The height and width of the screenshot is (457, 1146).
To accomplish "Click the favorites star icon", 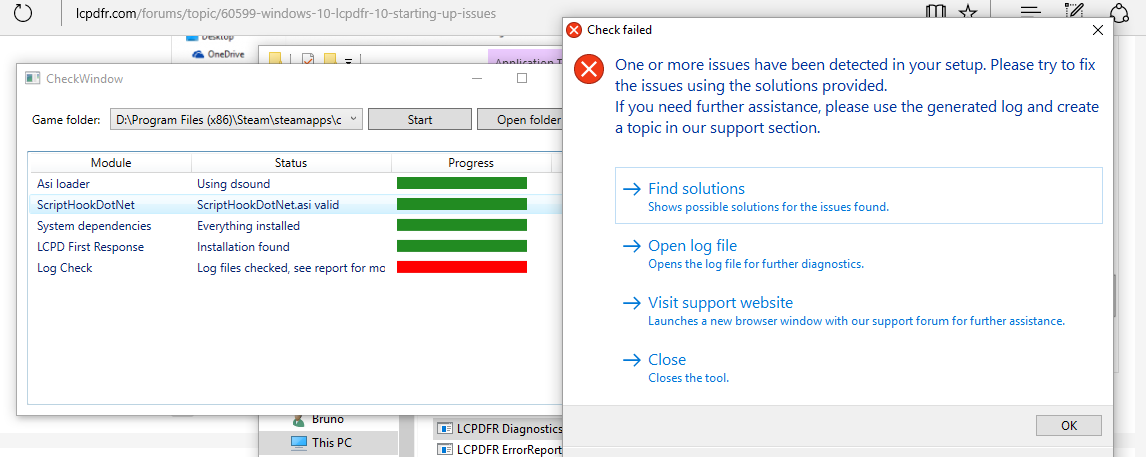I will click(968, 12).
